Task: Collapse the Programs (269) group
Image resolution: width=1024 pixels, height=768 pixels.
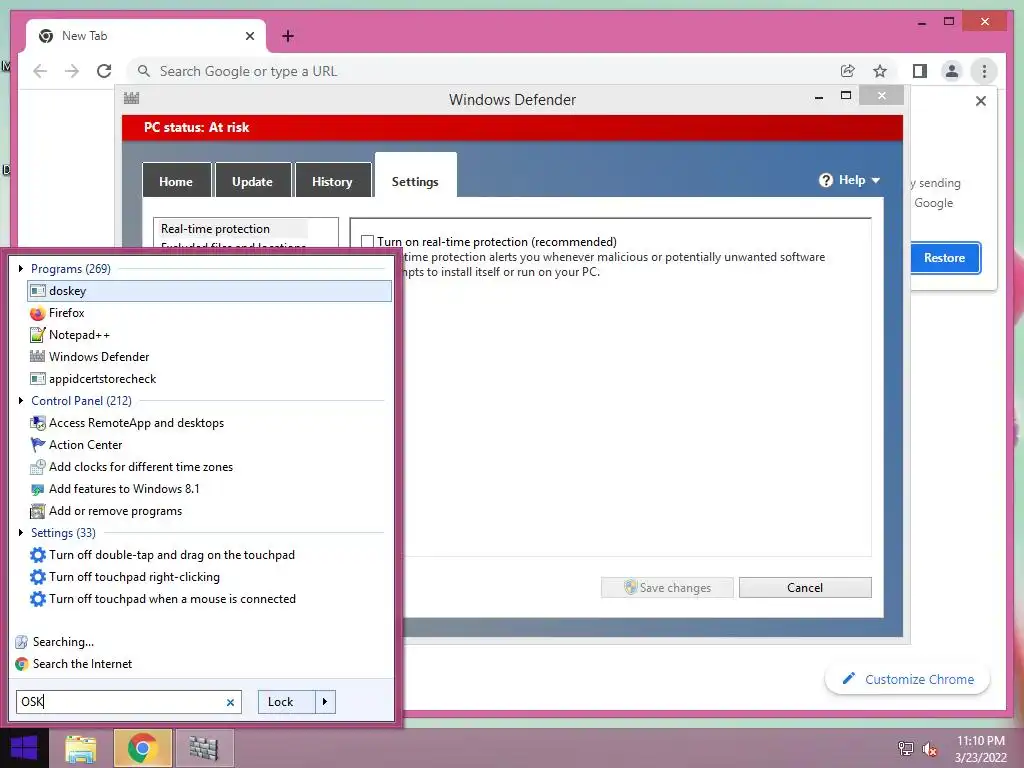Action: [x=21, y=268]
